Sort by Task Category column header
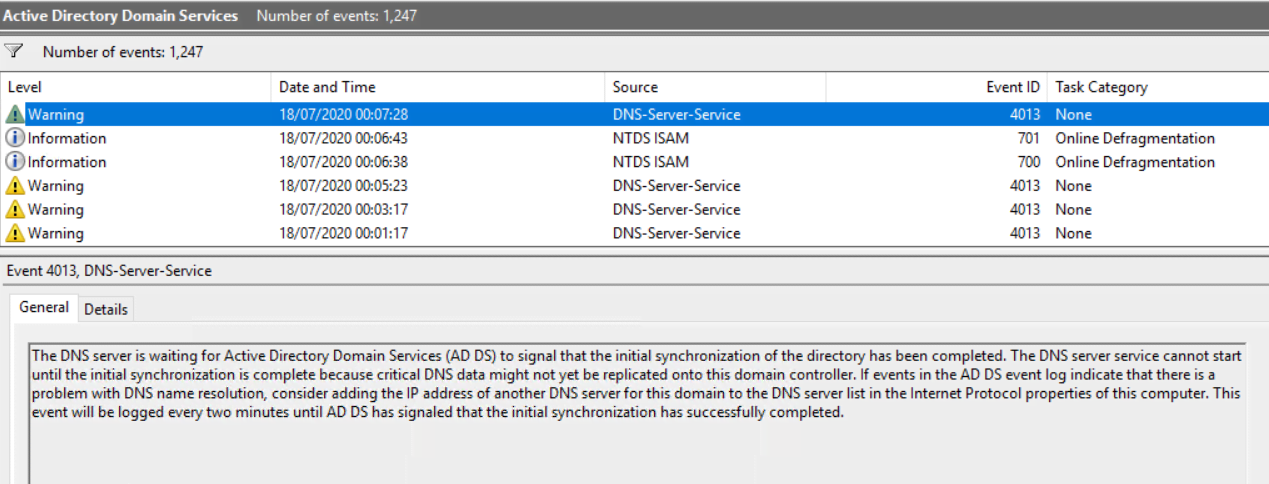Image resolution: width=1269 pixels, height=484 pixels. (1158, 87)
